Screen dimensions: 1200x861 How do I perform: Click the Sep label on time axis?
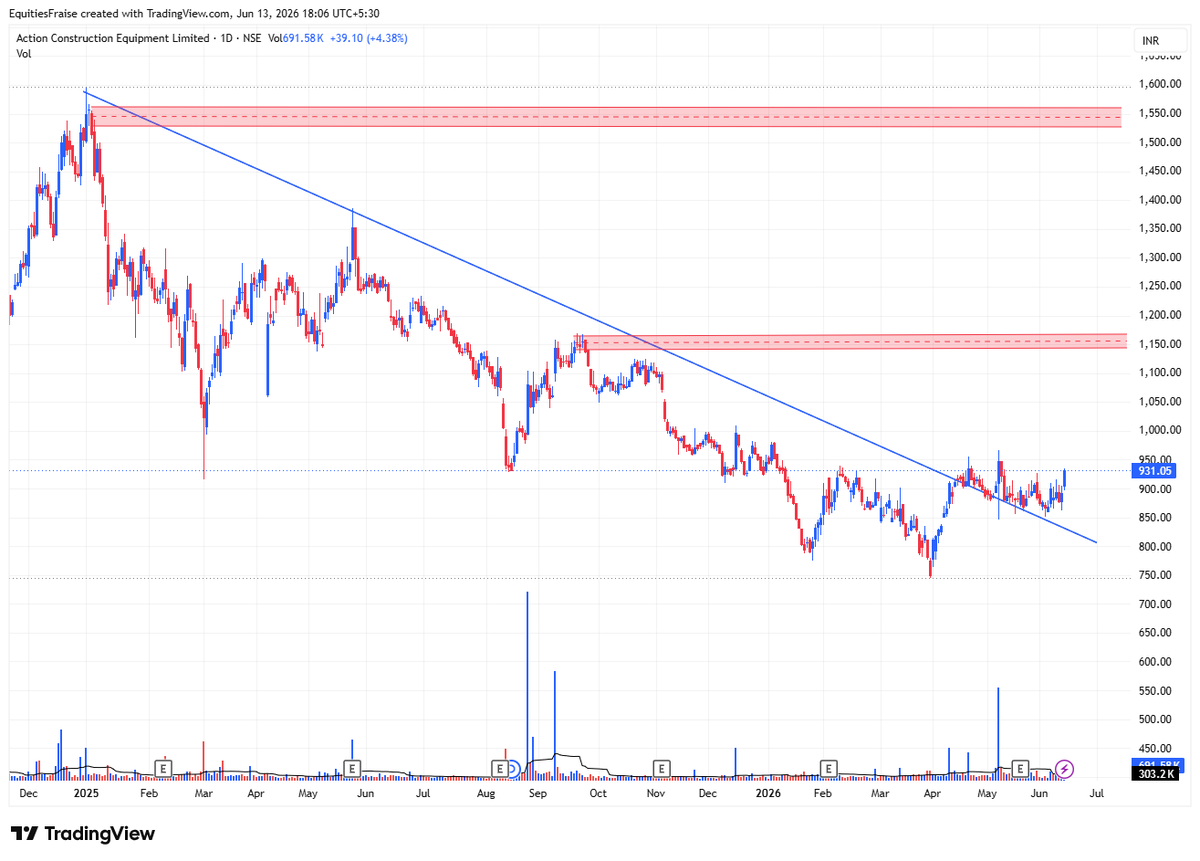538,793
